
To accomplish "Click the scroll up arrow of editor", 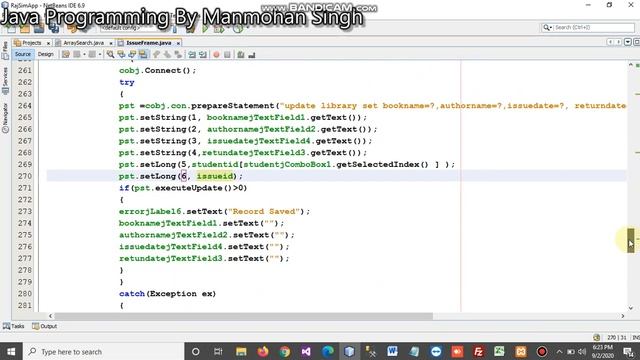I will click(x=631, y=65).
